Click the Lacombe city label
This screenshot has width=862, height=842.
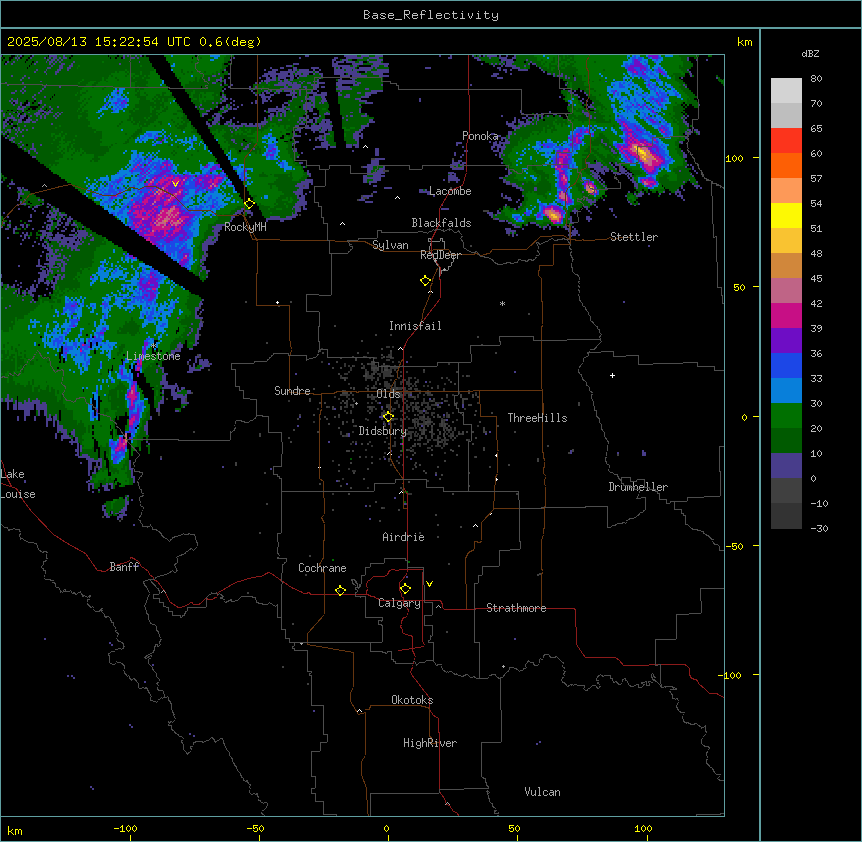(450, 191)
